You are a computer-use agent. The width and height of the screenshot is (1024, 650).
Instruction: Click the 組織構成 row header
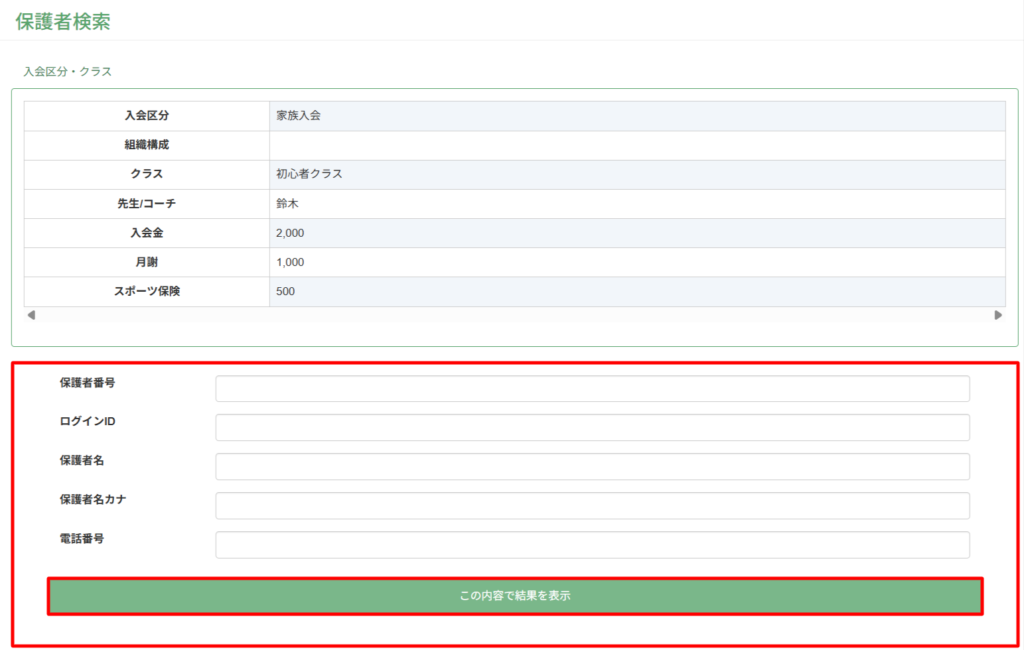pyautogui.click(x=147, y=145)
